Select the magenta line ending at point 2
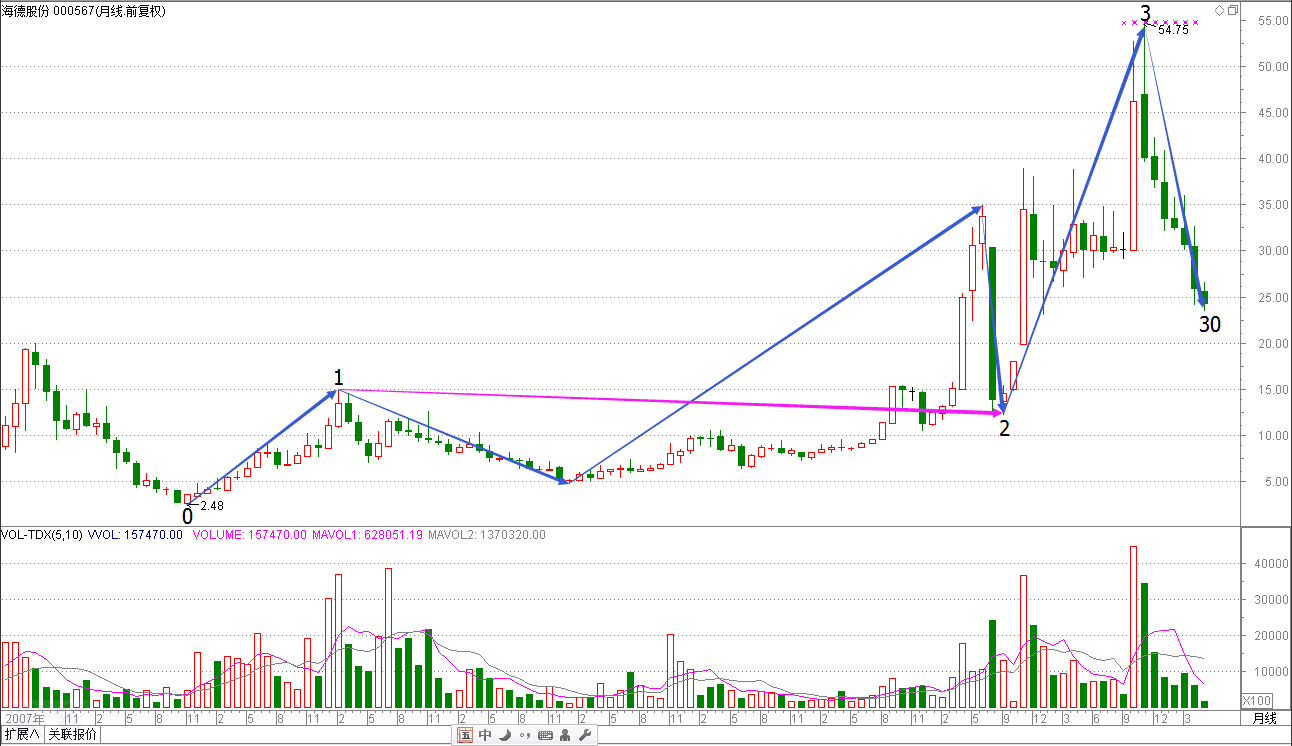 (x=670, y=401)
